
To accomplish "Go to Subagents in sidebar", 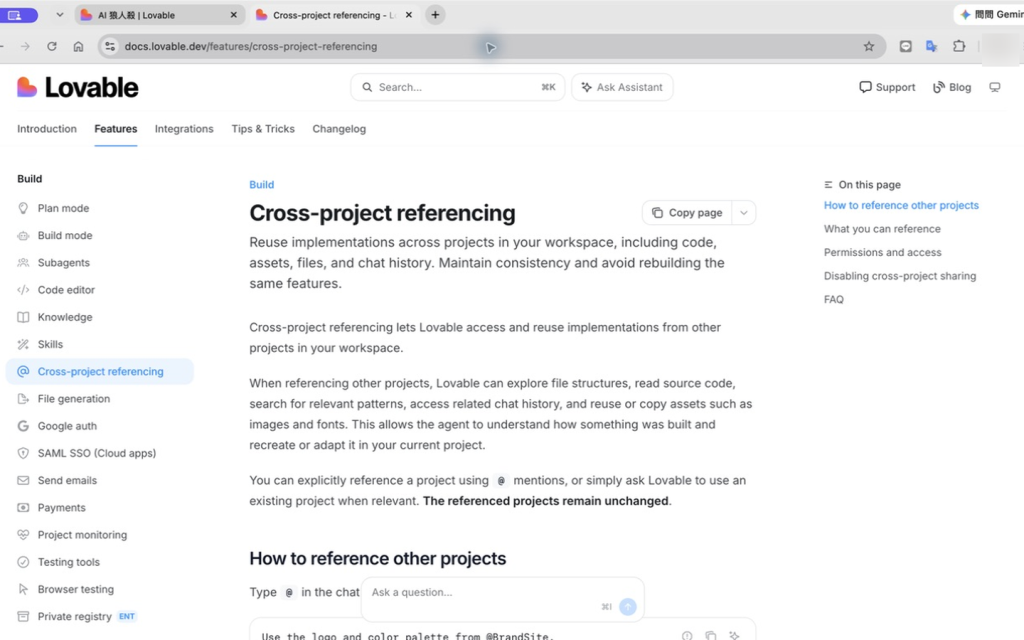I will click(63, 263).
